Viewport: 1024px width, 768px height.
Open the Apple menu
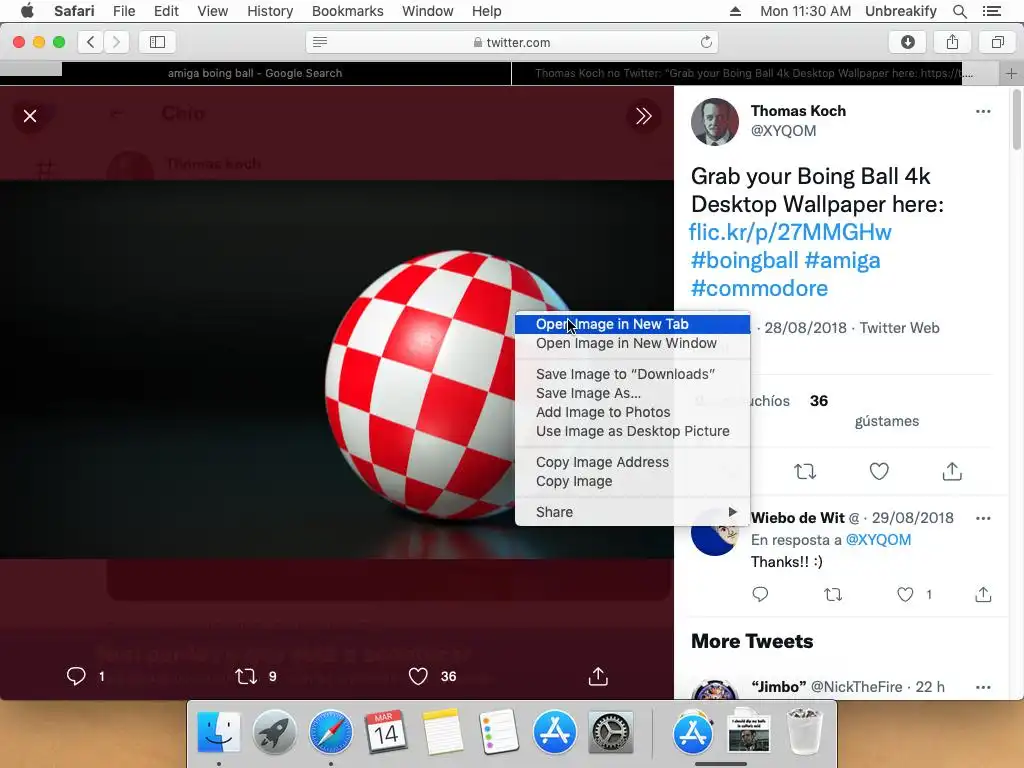27,11
